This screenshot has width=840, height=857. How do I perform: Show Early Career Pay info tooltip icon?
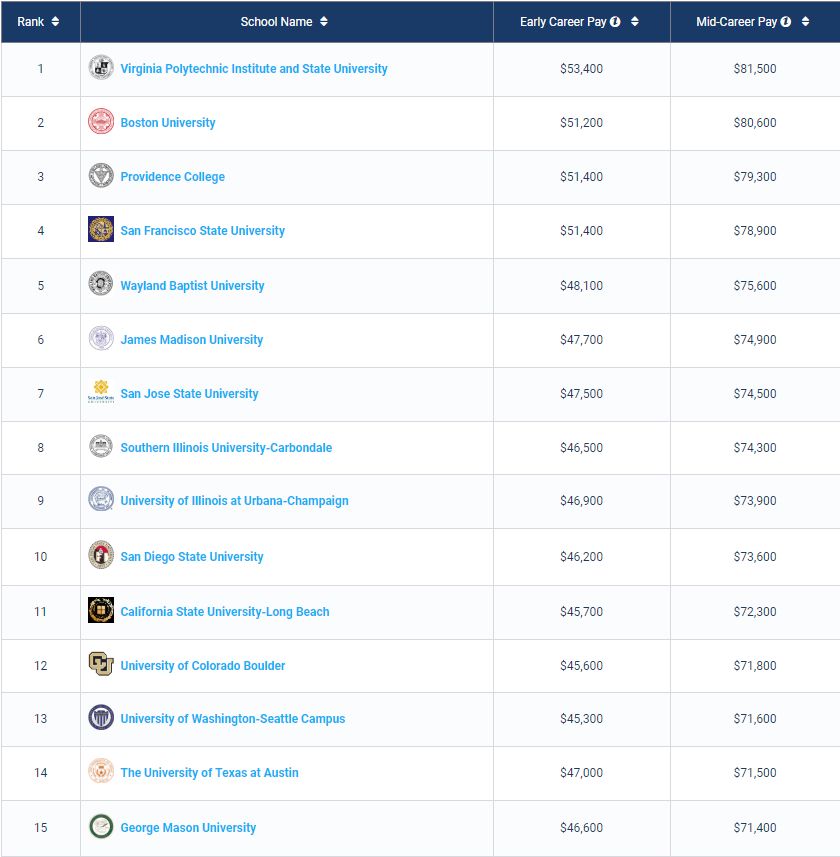pyautogui.click(x=615, y=21)
